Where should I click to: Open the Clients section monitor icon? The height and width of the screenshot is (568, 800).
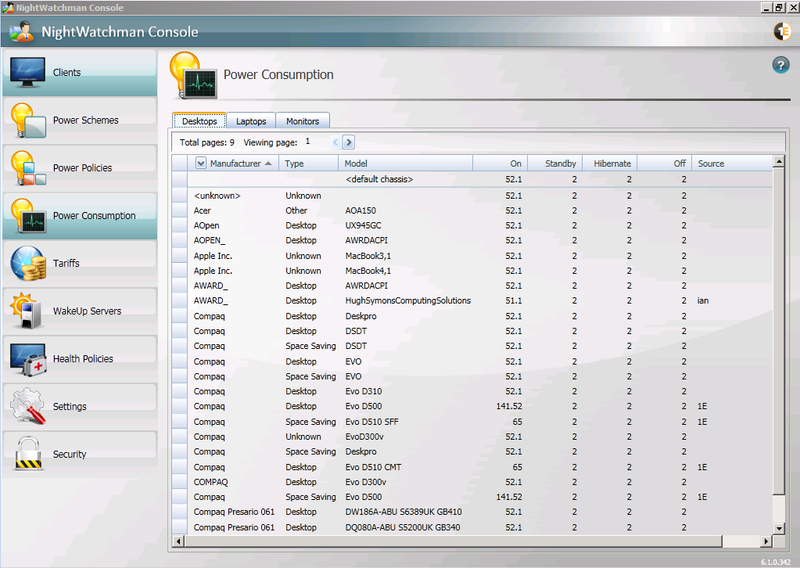(28, 73)
